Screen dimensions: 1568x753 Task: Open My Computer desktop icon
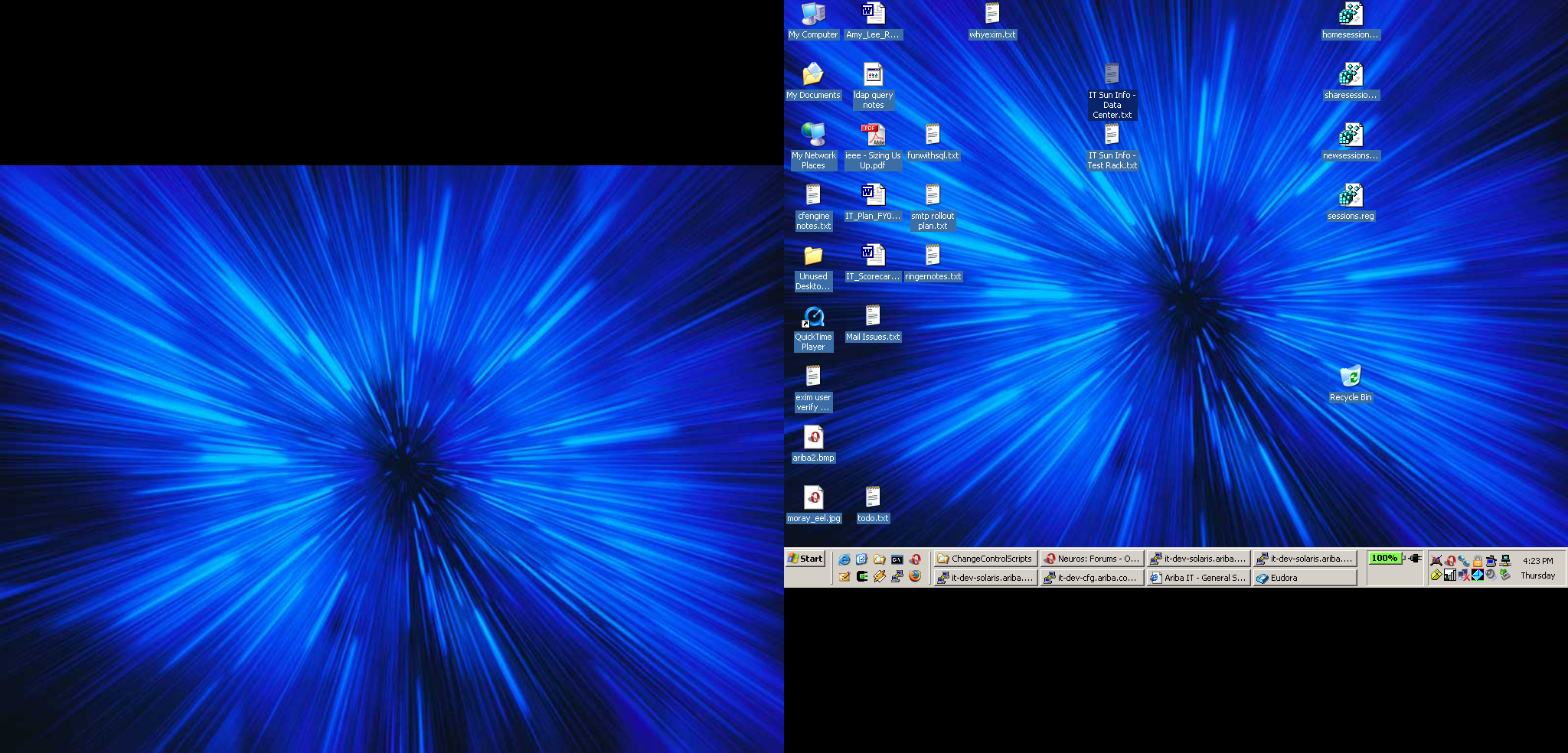point(813,21)
